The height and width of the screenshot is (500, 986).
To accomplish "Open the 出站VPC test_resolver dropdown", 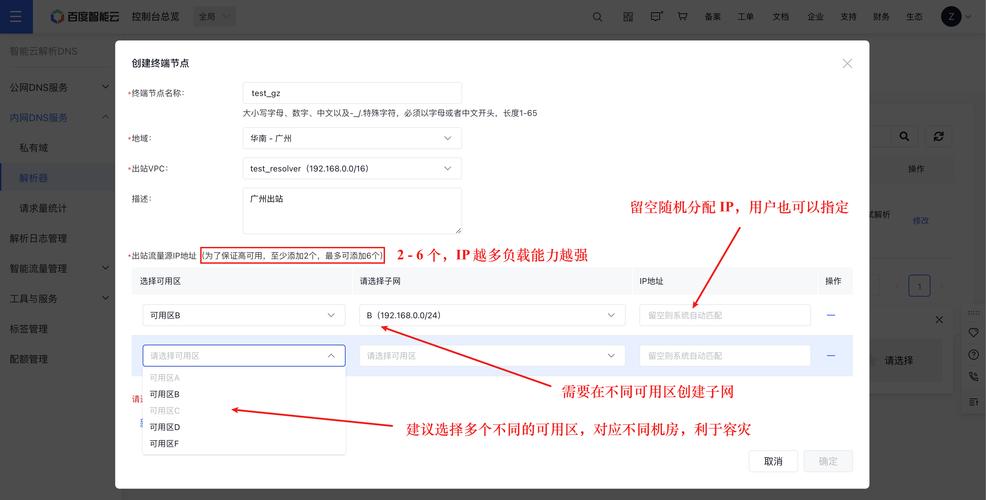I will (x=352, y=169).
